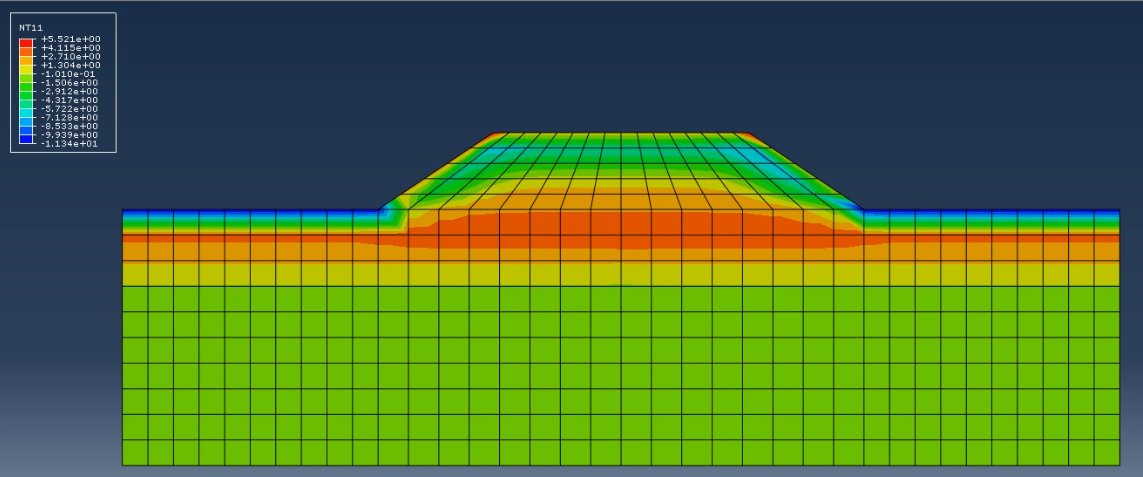The width and height of the screenshot is (1143, 477).
Task: Select the left toe of the embankment slope
Action: point(382,210)
